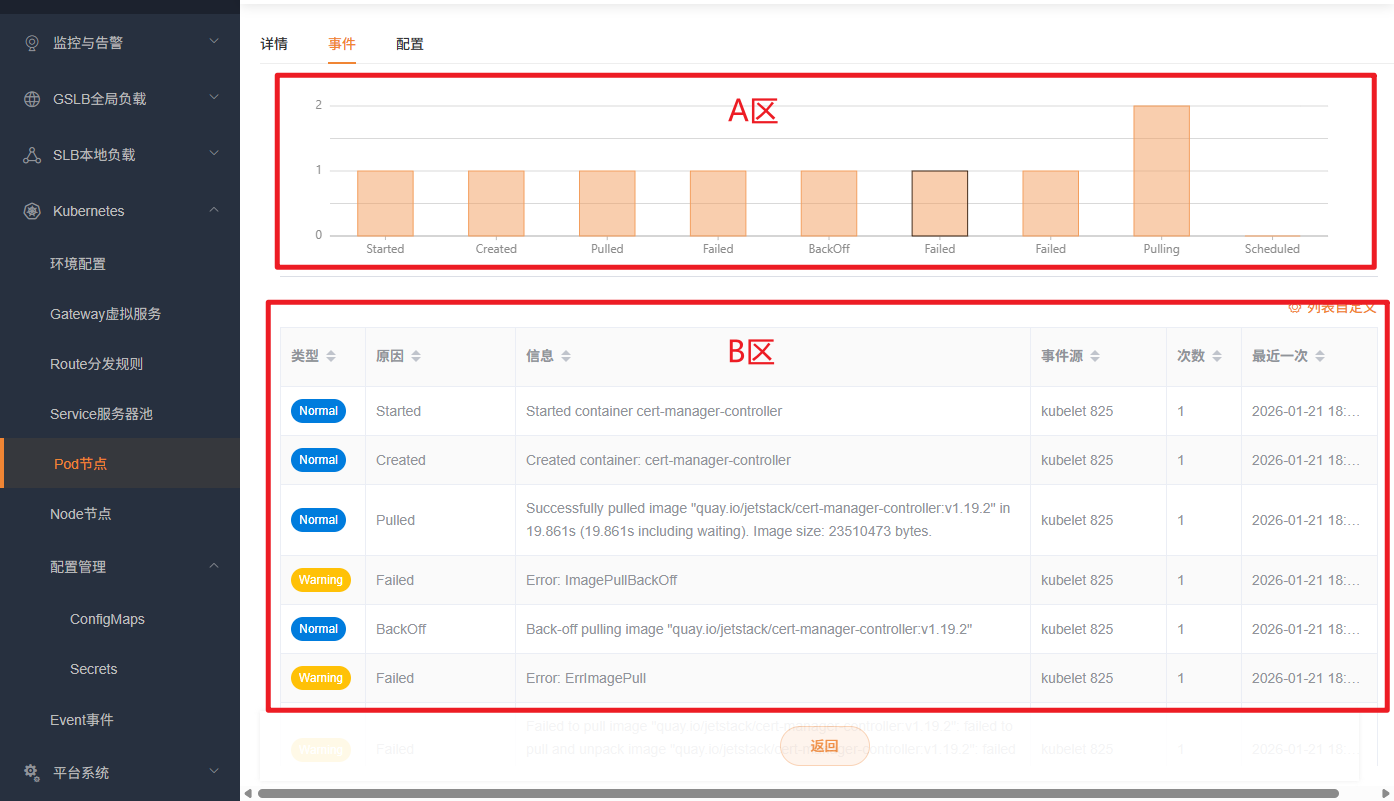Open Node节点 in the sidebar
This screenshot has height=801, width=1394.
click(x=81, y=514)
